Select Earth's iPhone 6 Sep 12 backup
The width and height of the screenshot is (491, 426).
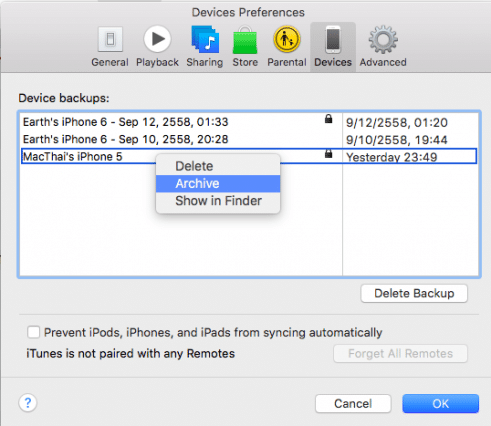249,122
